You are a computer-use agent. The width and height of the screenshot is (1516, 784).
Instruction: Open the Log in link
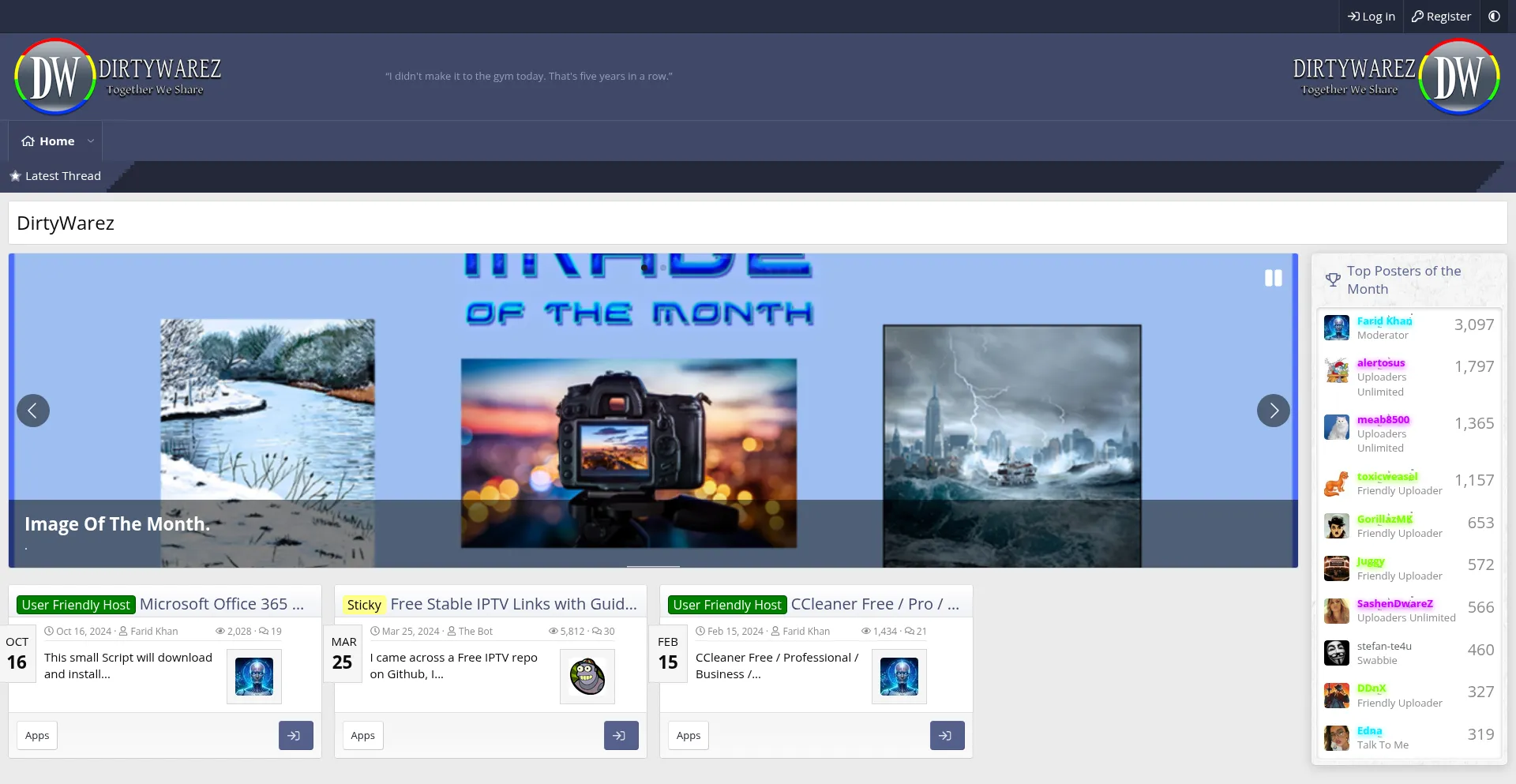1371,16
